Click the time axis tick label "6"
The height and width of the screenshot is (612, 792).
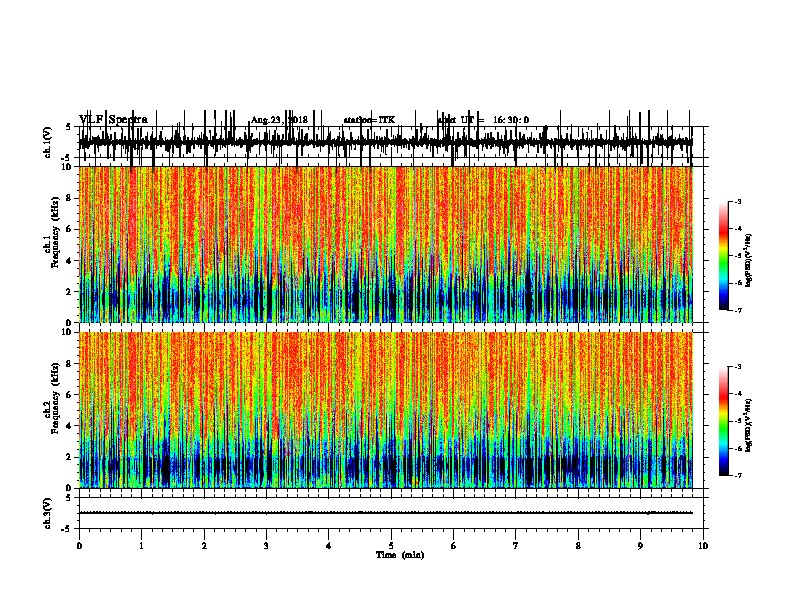[454, 546]
